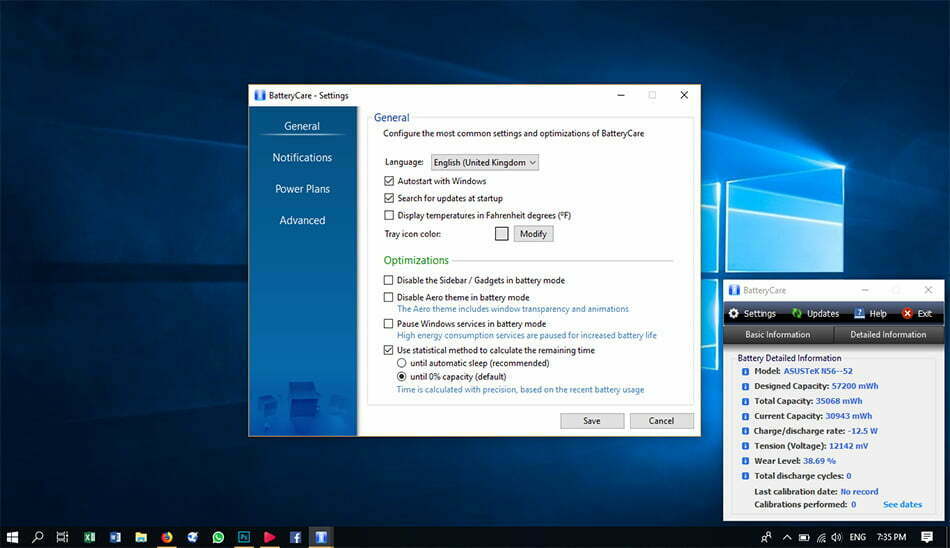
Task: Open the See dates link
Action: pyautogui.click(x=902, y=504)
